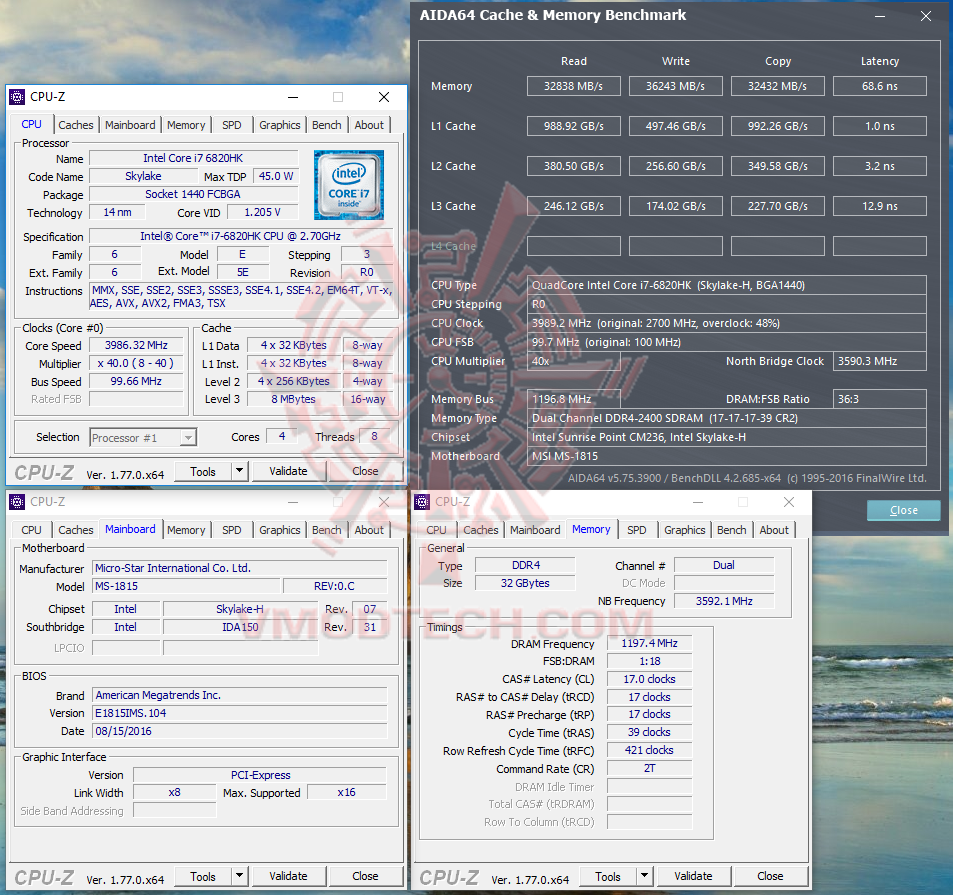Open Tools dropdown arrow in Memory CPU-Z window

point(644,876)
